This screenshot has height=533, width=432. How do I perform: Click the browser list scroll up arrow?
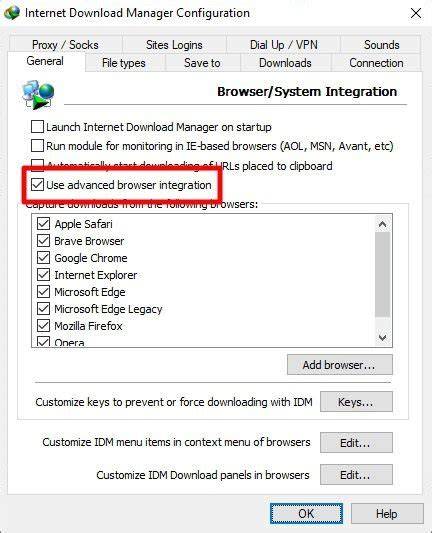(x=383, y=224)
